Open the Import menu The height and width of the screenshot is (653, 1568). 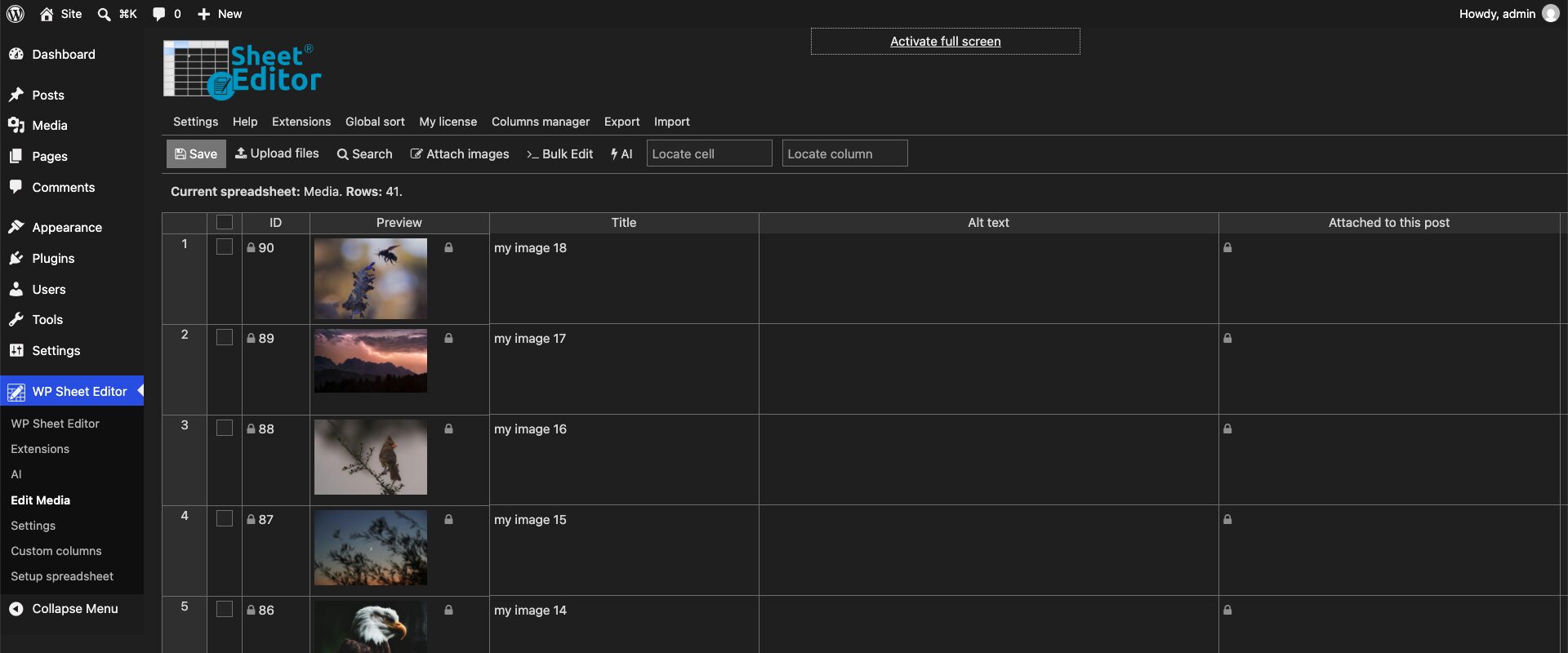click(672, 122)
